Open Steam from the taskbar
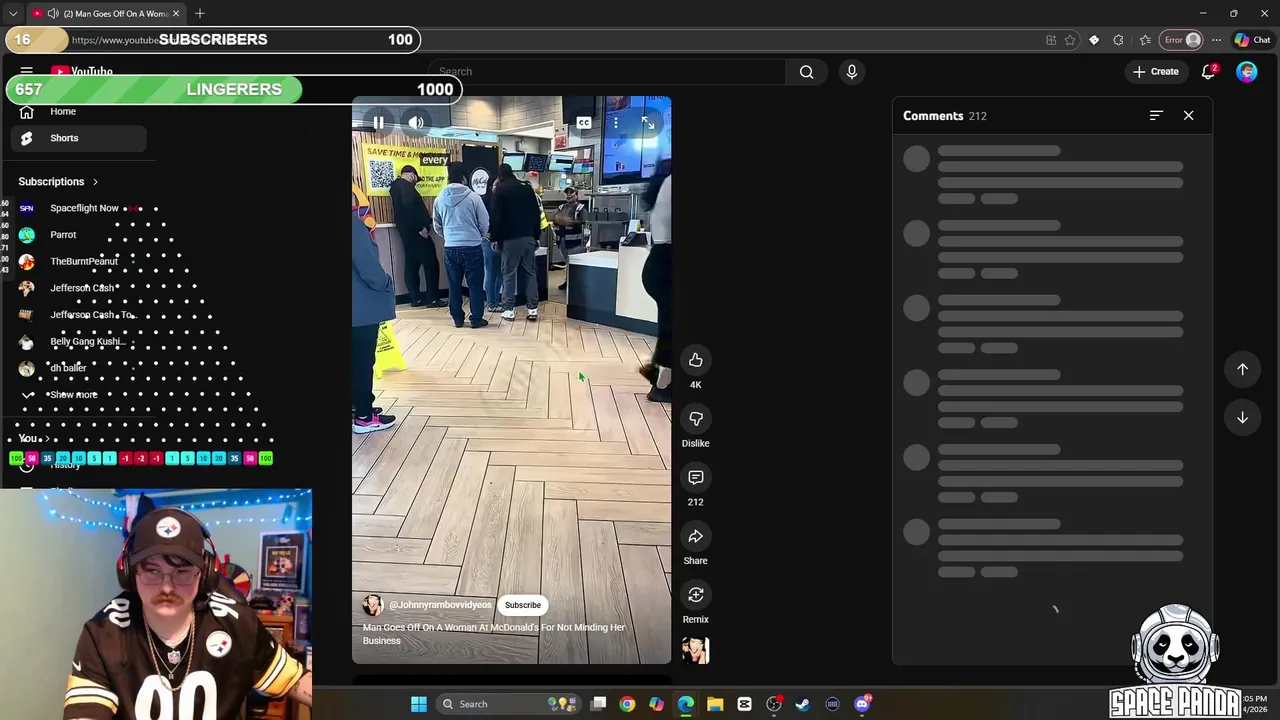 802,704
